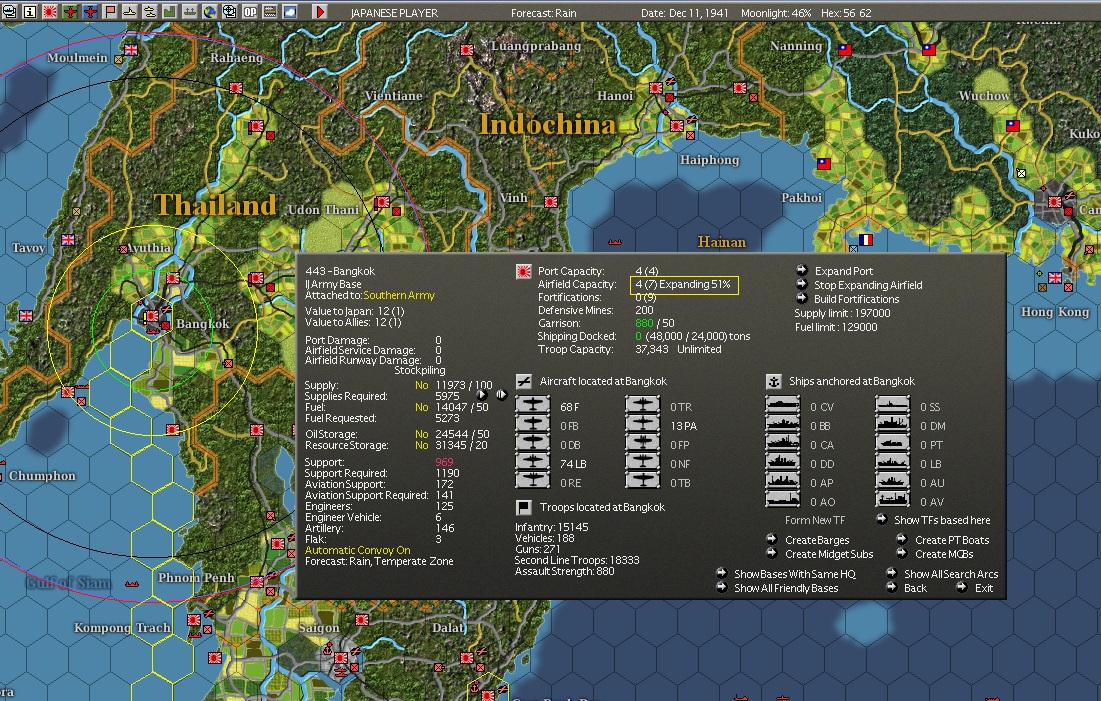Click the battleship icon beside 0 BB
Image resolution: width=1101 pixels, height=701 pixels.
782,424
